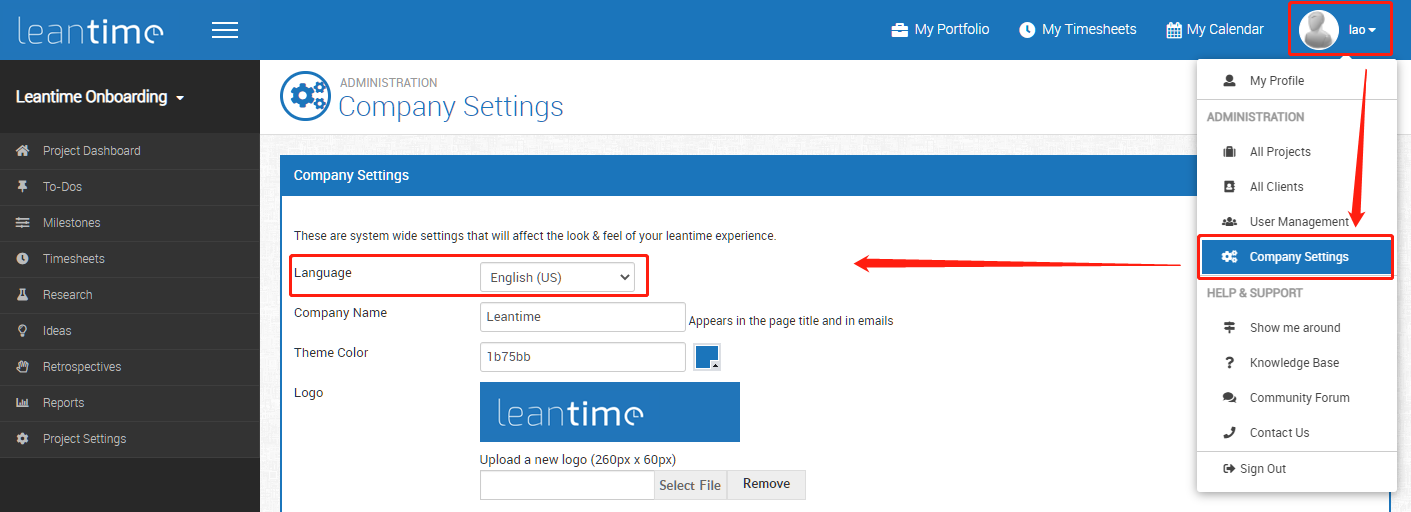The height and width of the screenshot is (512, 1411).
Task: Choose Sign Out from the menu
Action: tap(1262, 469)
